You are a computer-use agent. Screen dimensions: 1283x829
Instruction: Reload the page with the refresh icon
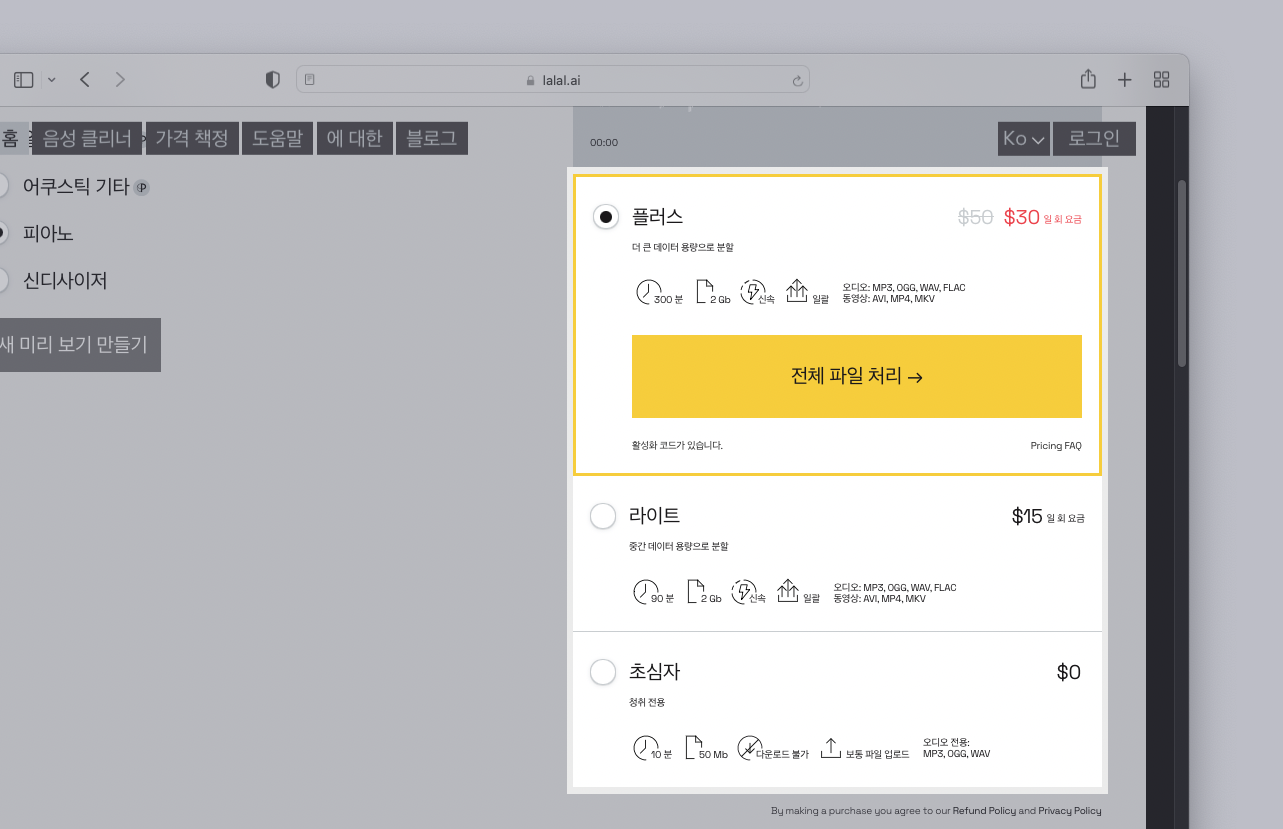pyautogui.click(x=797, y=80)
